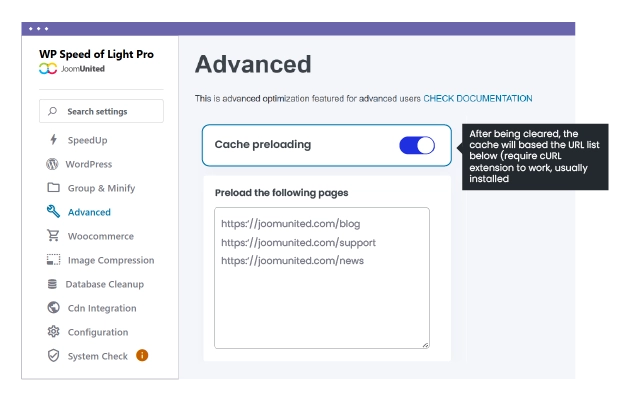Click the JoomUnited logo icon
Viewport: 630px width, 401px height.
[x=48, y=69]
